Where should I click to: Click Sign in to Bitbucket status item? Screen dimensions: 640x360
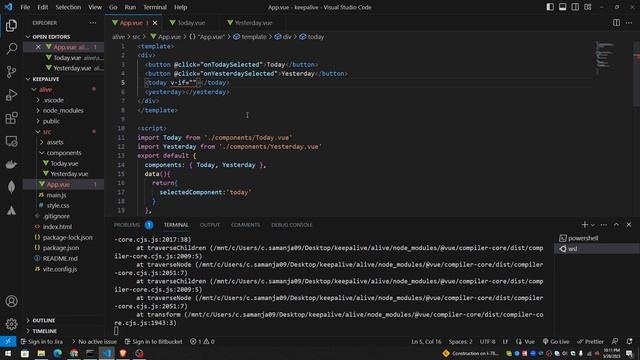(x=153, y=342)
